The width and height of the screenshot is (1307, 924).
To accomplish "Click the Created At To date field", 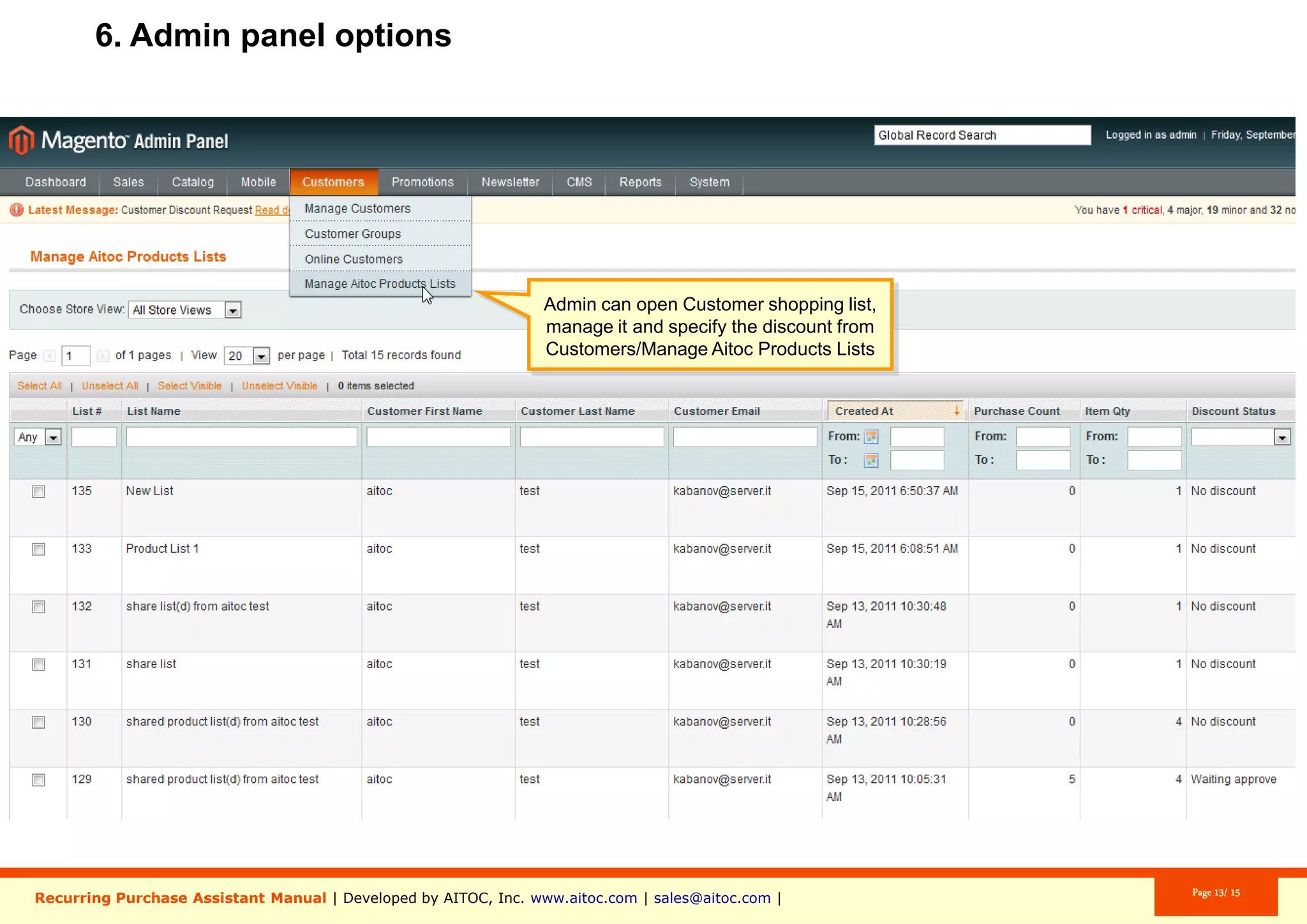I will pyautogui.click(x=917, y=460).
